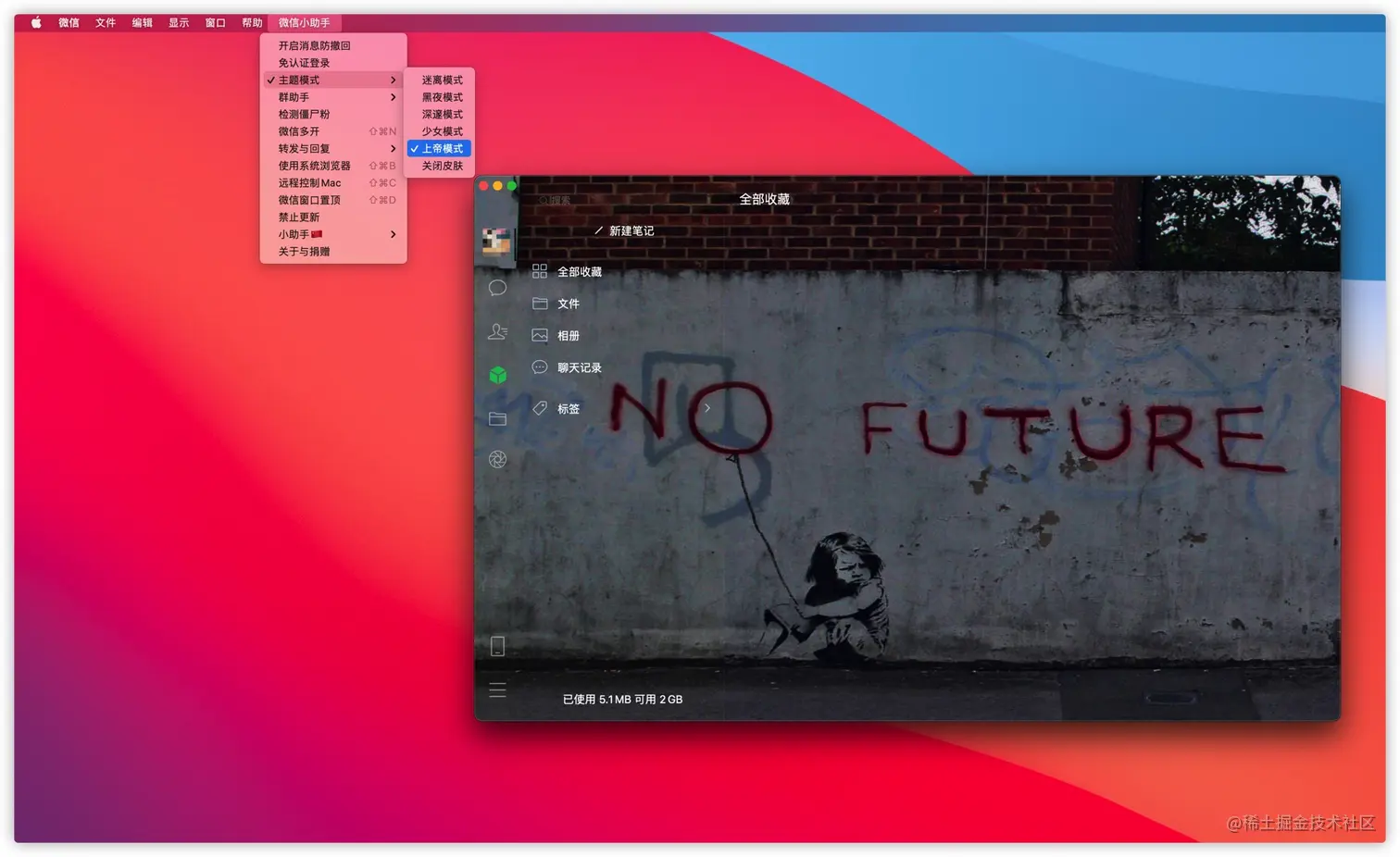Click the 新建笔记 button
The width and height of the screenshot is (1400, 857).
tap(624, 231)
